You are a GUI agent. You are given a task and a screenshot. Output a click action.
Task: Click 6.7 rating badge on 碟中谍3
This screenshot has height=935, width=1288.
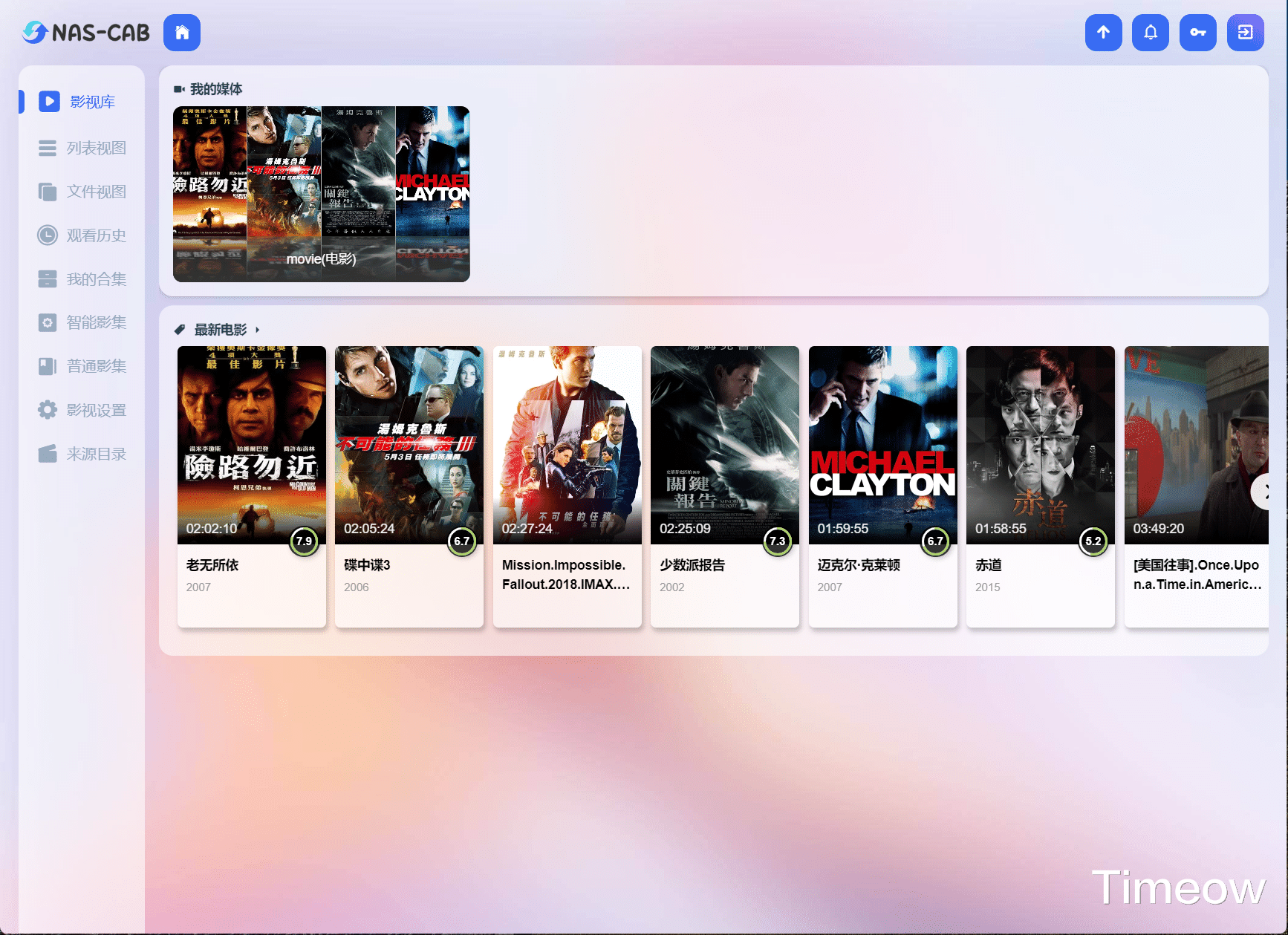coord(462,541)
